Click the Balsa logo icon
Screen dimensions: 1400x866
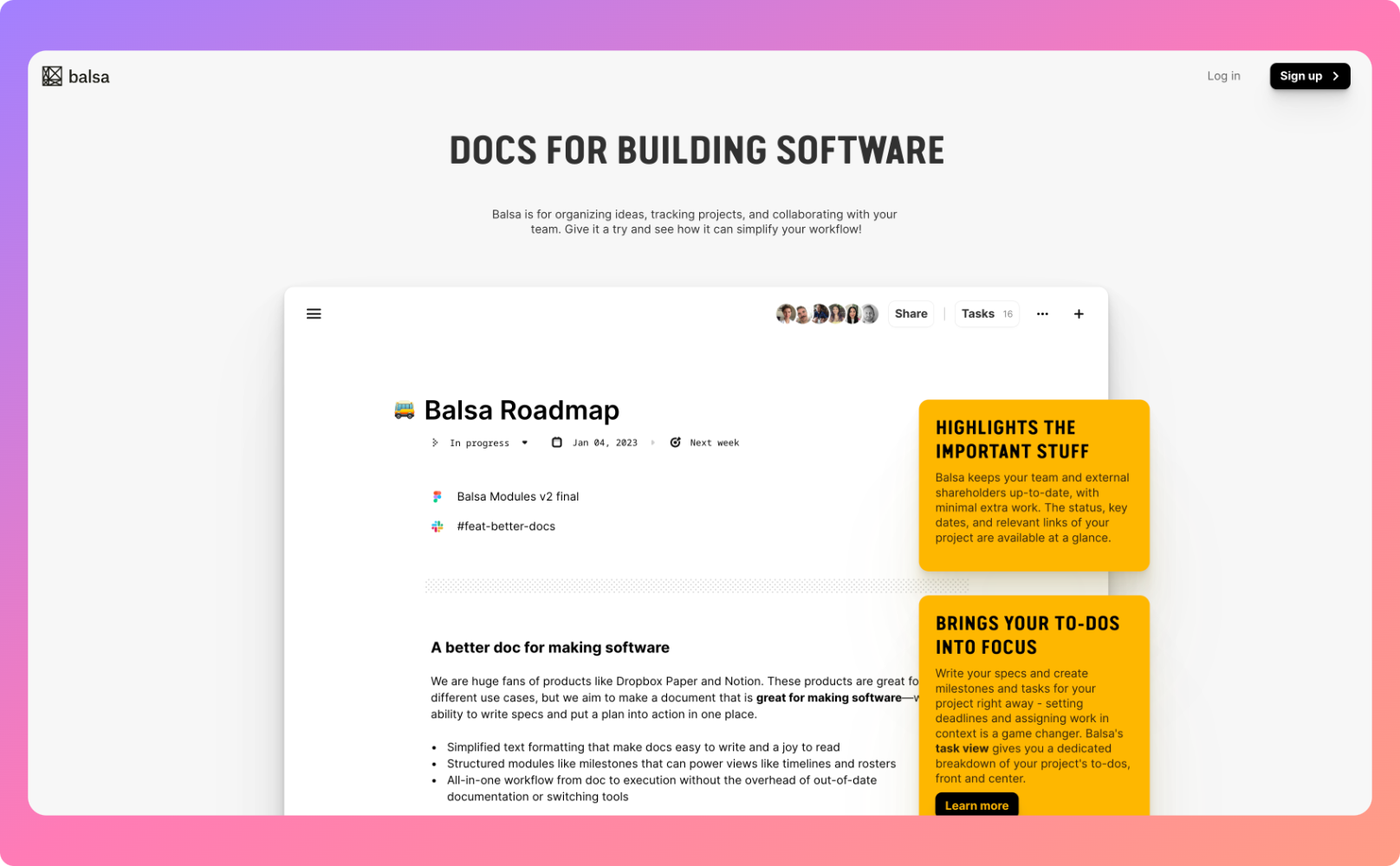coord(52,76)
